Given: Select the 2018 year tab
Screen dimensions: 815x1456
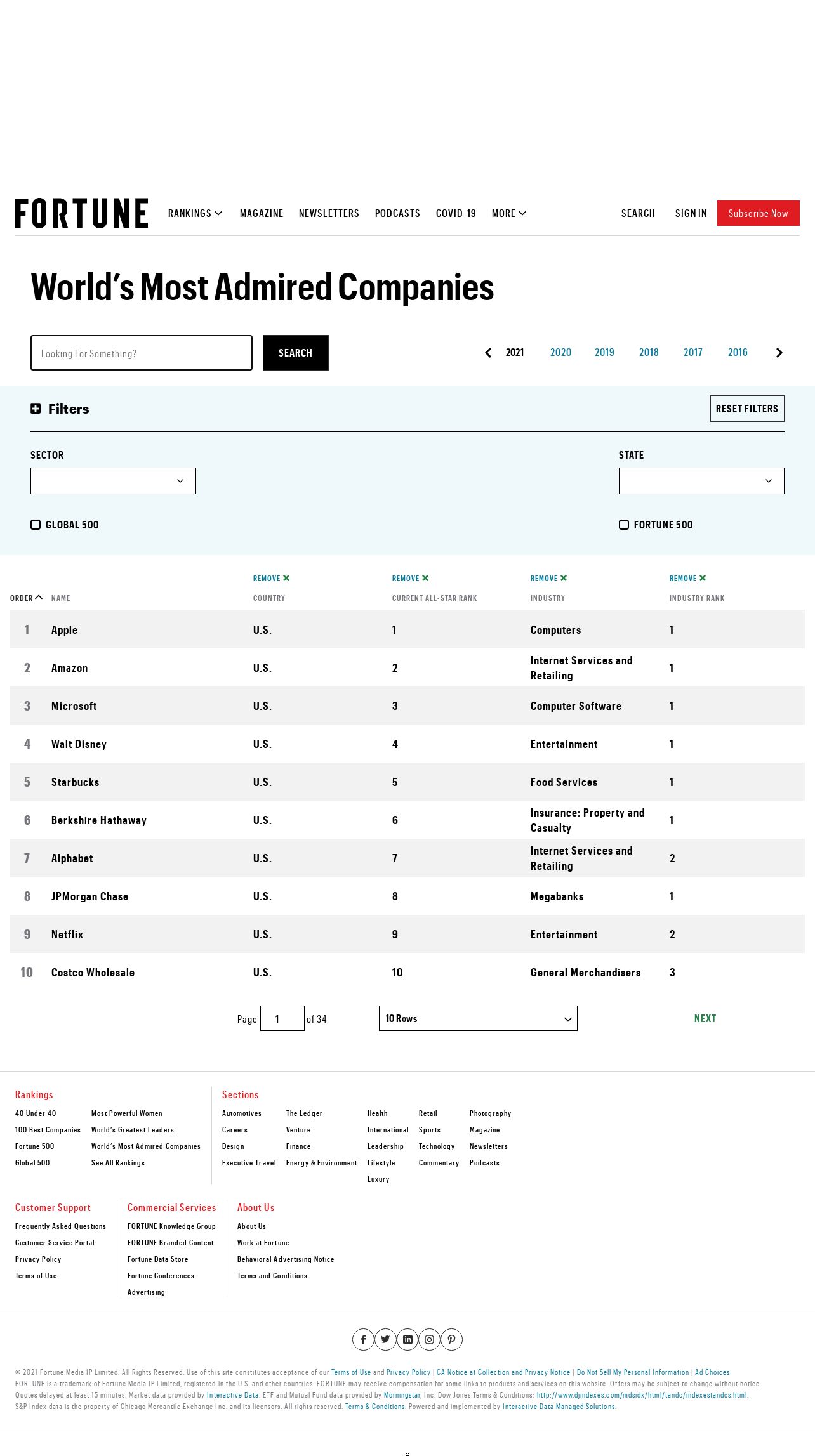Looking at the screenshot, I should click(649, 353).
